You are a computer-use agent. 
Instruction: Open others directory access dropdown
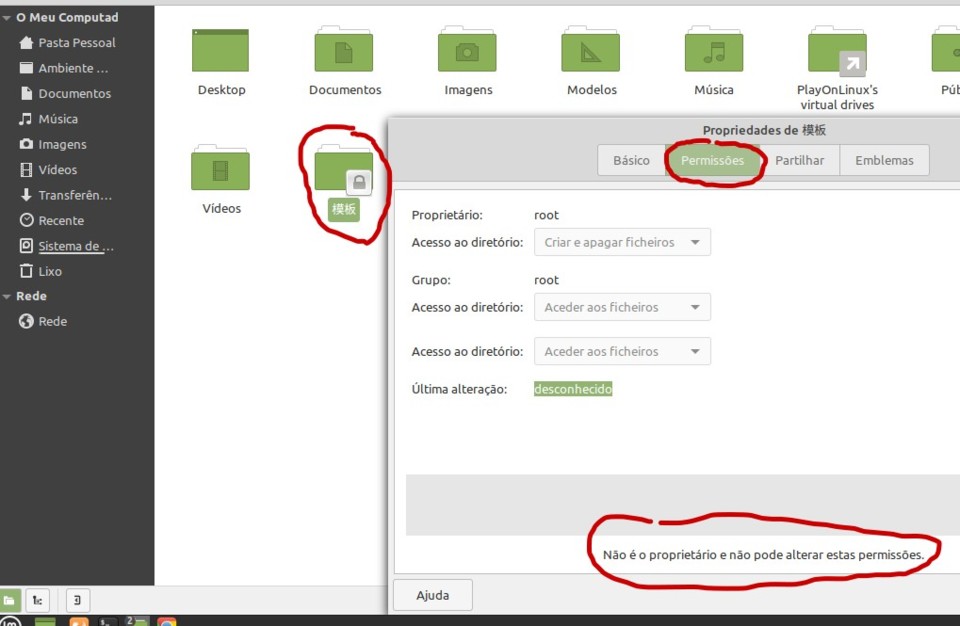(622, 351)
